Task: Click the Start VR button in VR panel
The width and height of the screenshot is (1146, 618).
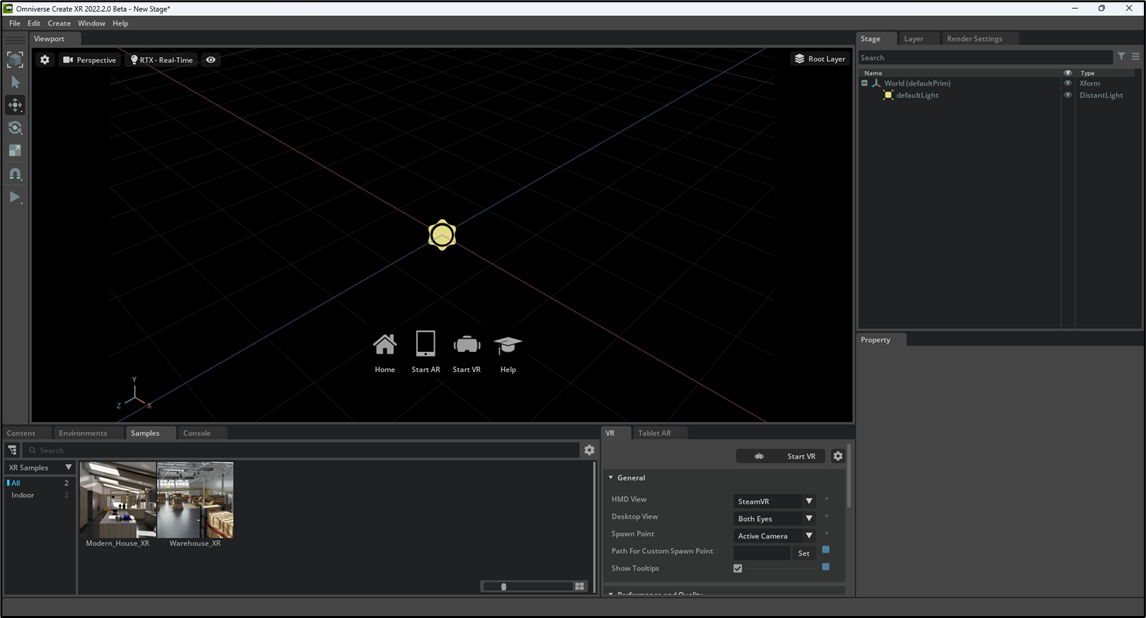Action: point(780,456)
